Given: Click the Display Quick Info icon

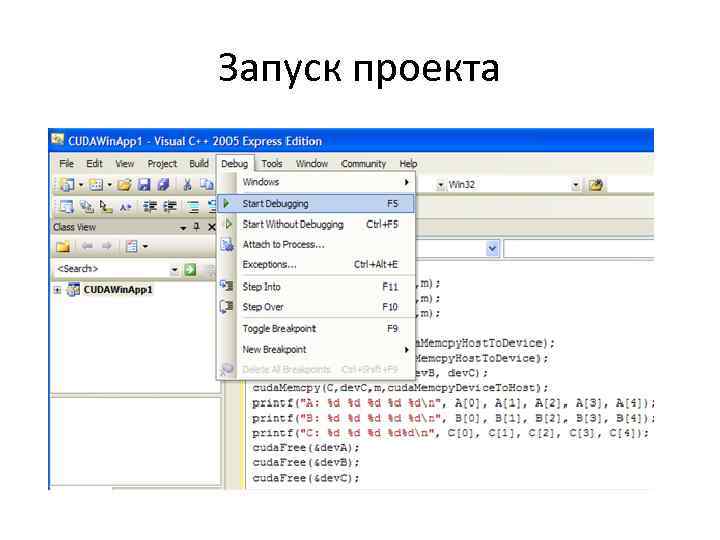Looking at the screenshot, I should (x=106, y=207).
